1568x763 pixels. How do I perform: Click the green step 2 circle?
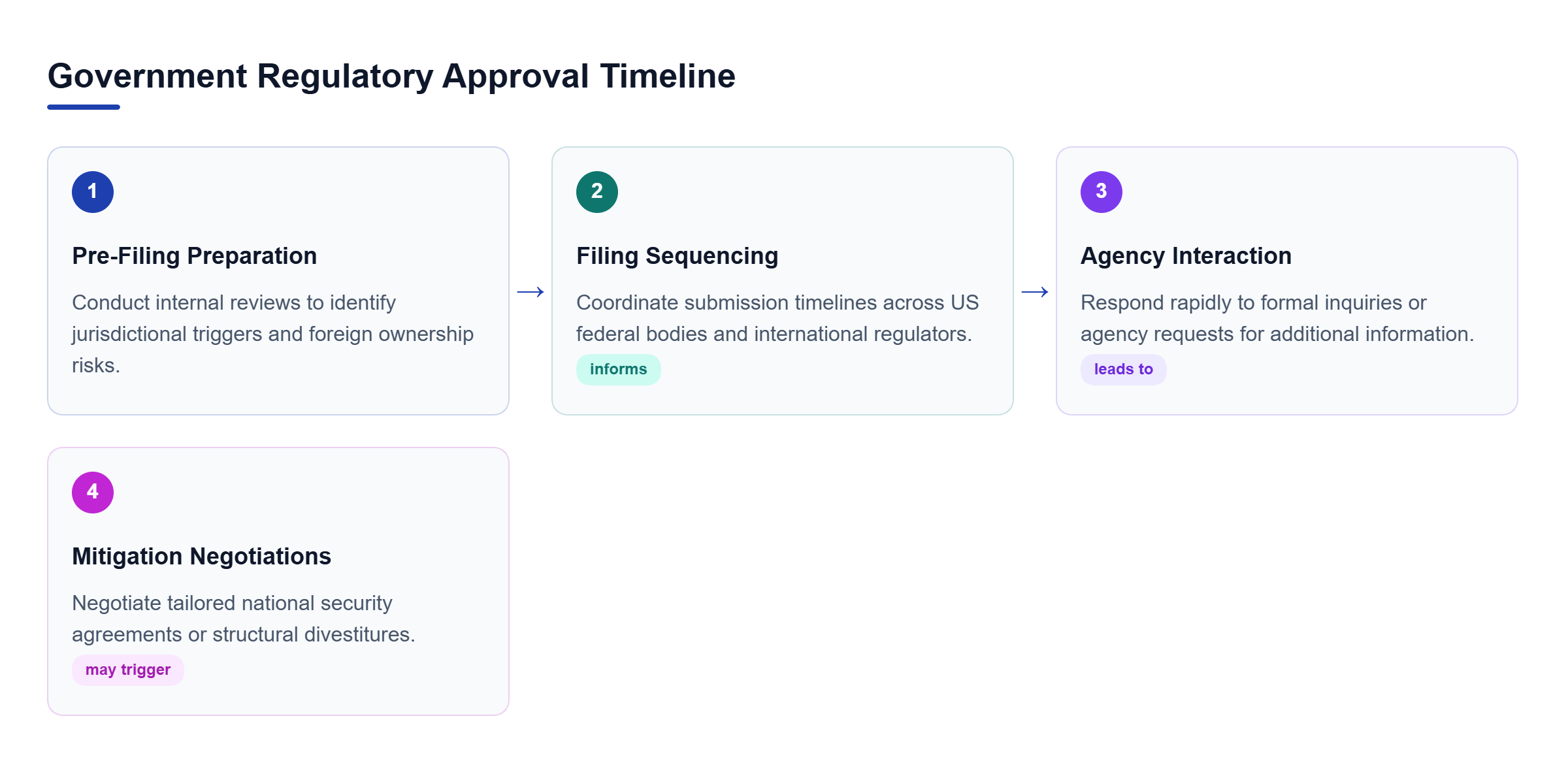coord(597,192)
